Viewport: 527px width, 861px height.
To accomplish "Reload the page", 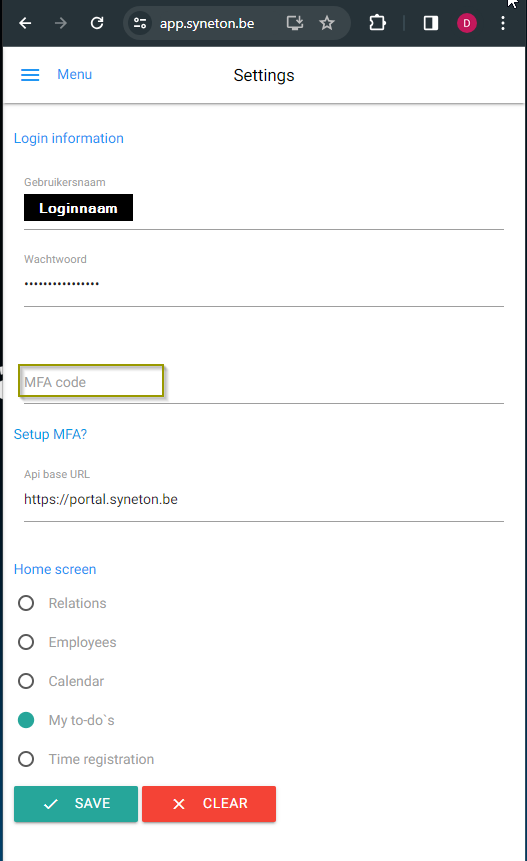I will pos(97,23).
